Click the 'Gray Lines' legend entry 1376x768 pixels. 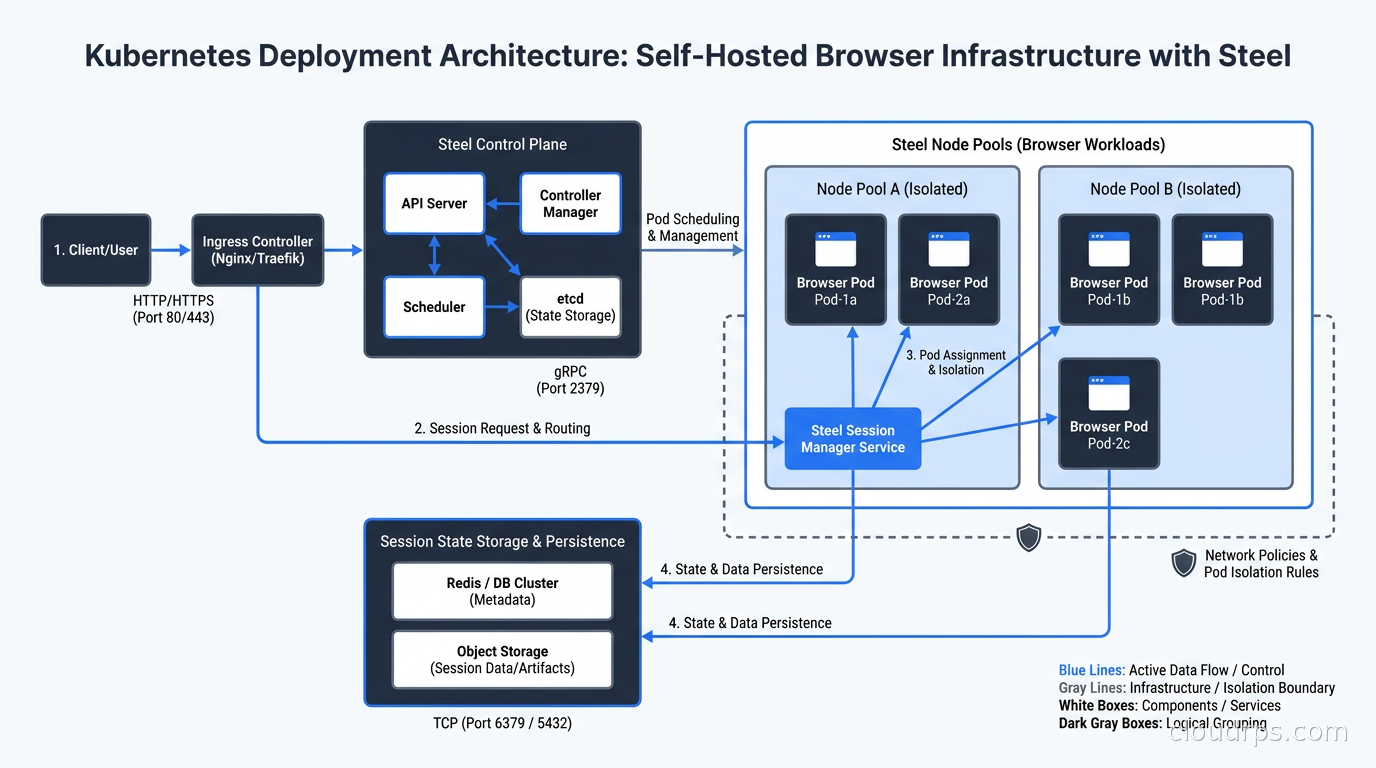[1197, 688]
